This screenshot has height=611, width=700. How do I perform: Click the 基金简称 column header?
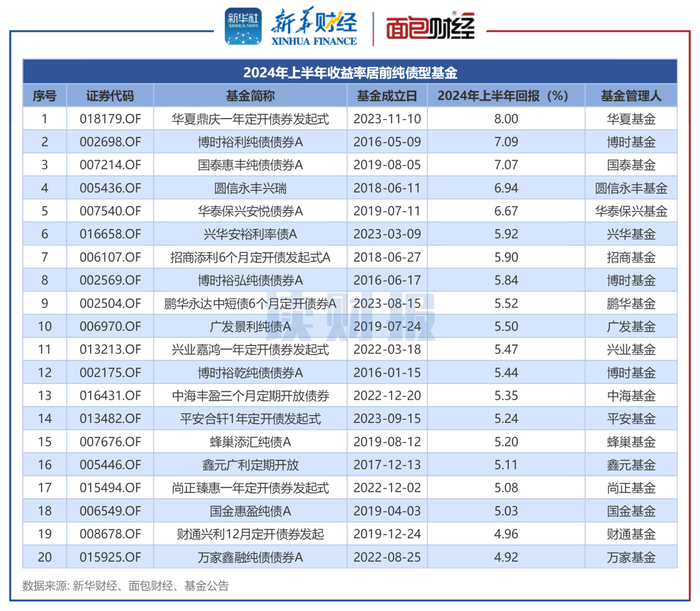point(250,96)
